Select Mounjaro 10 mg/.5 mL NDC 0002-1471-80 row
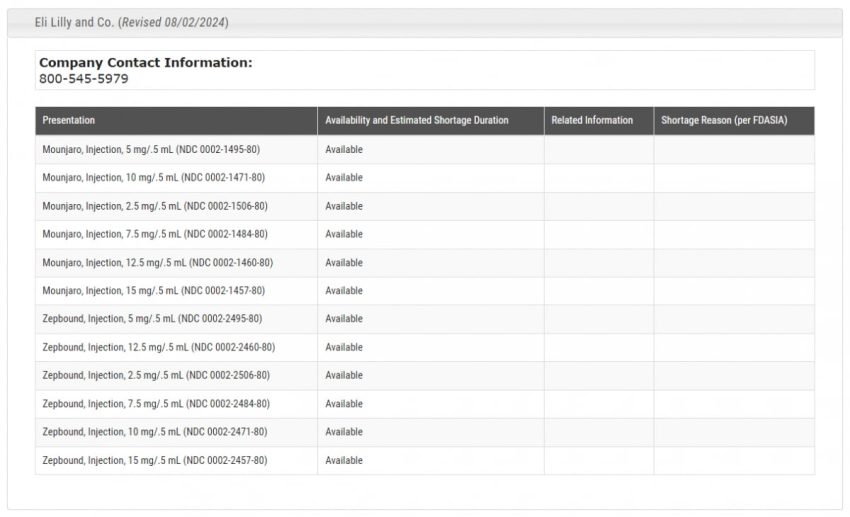The width and height of the screenshot is (850, 517). 424,178
